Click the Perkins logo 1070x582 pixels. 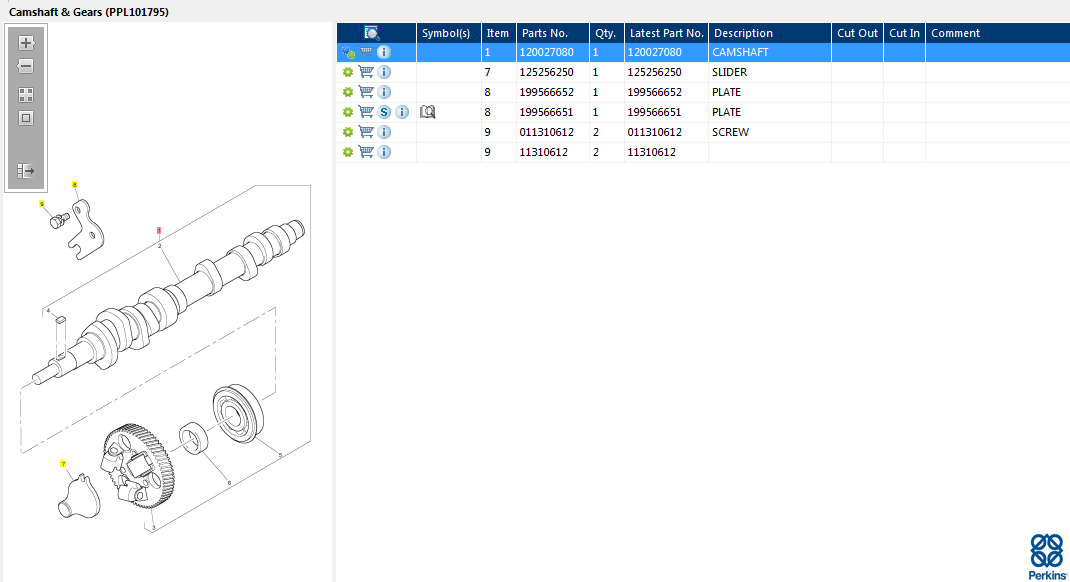(x=1046, y=556)
